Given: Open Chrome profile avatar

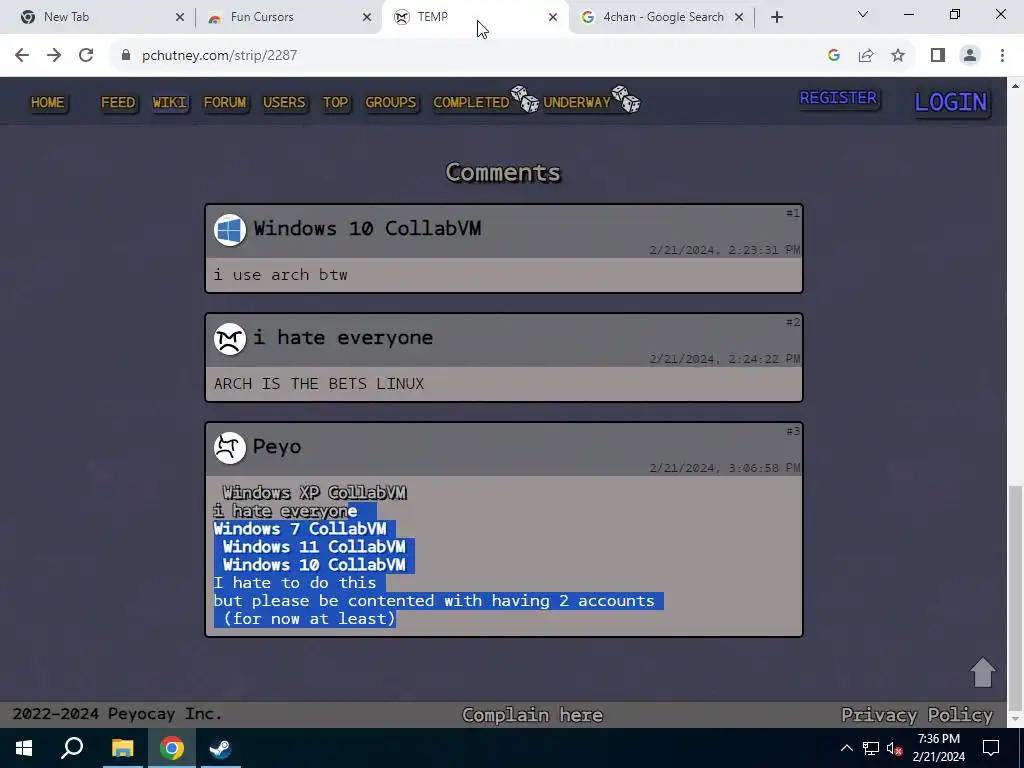Looking at the screenshot, I should [x=970, y=56].
